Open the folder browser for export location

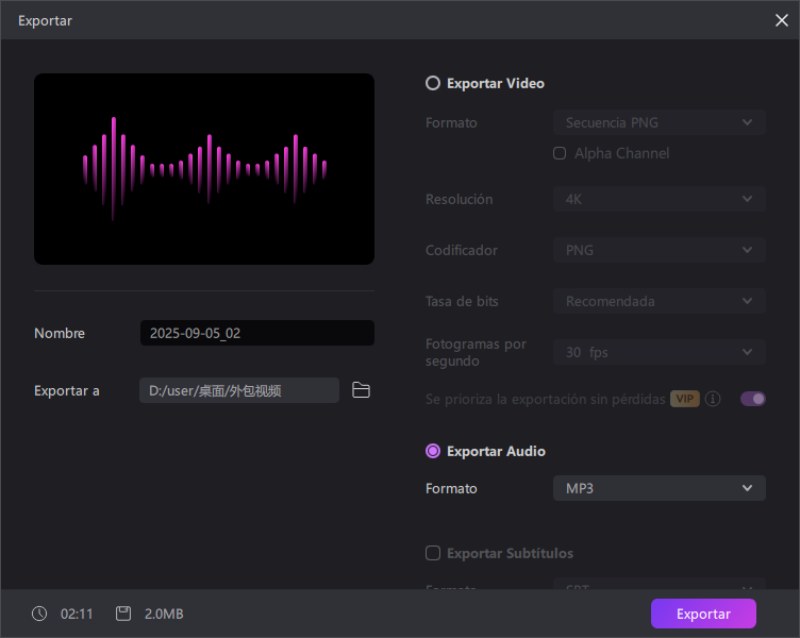coord(361,390)
